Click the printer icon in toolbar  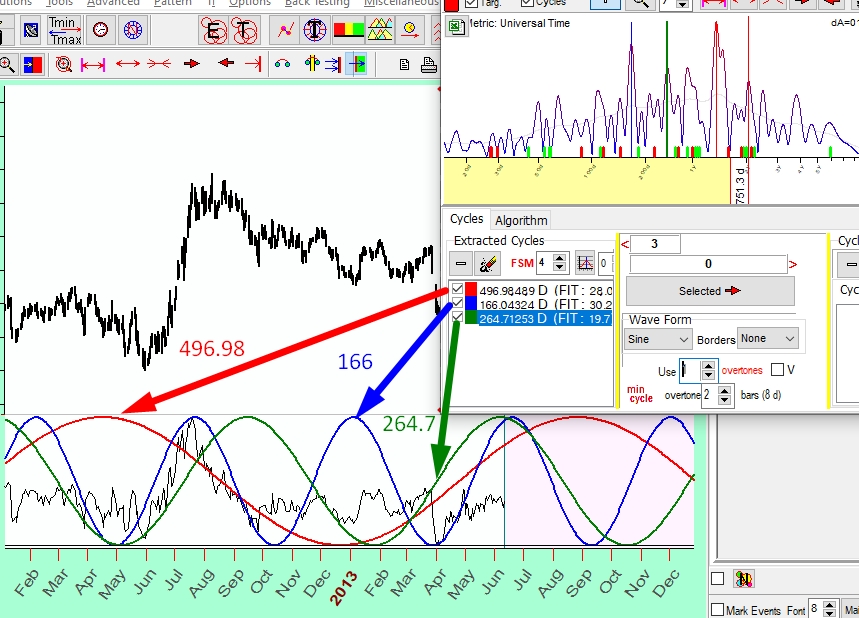tap(429, 64)
